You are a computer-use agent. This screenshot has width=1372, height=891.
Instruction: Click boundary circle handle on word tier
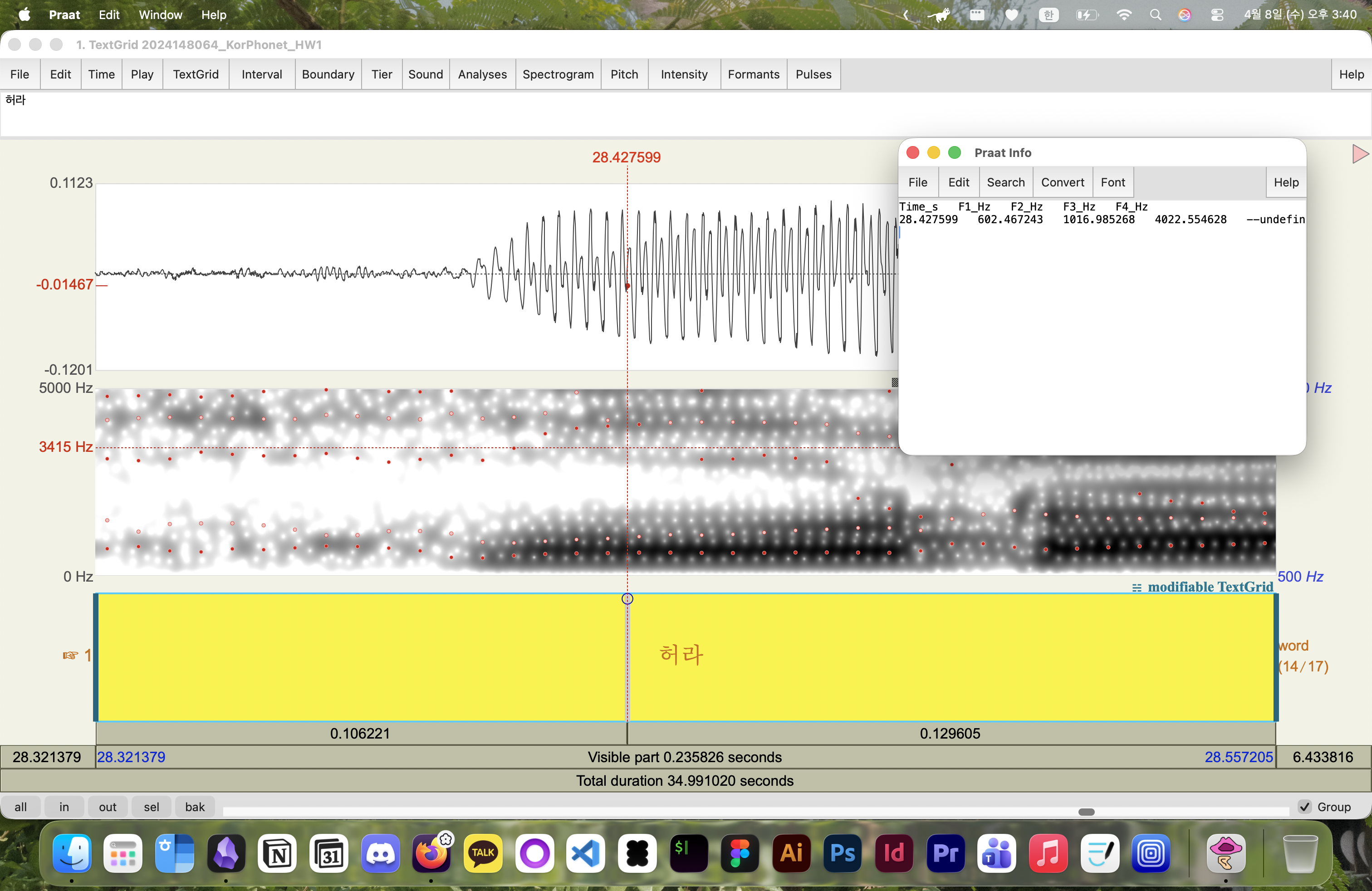[627, 599]
